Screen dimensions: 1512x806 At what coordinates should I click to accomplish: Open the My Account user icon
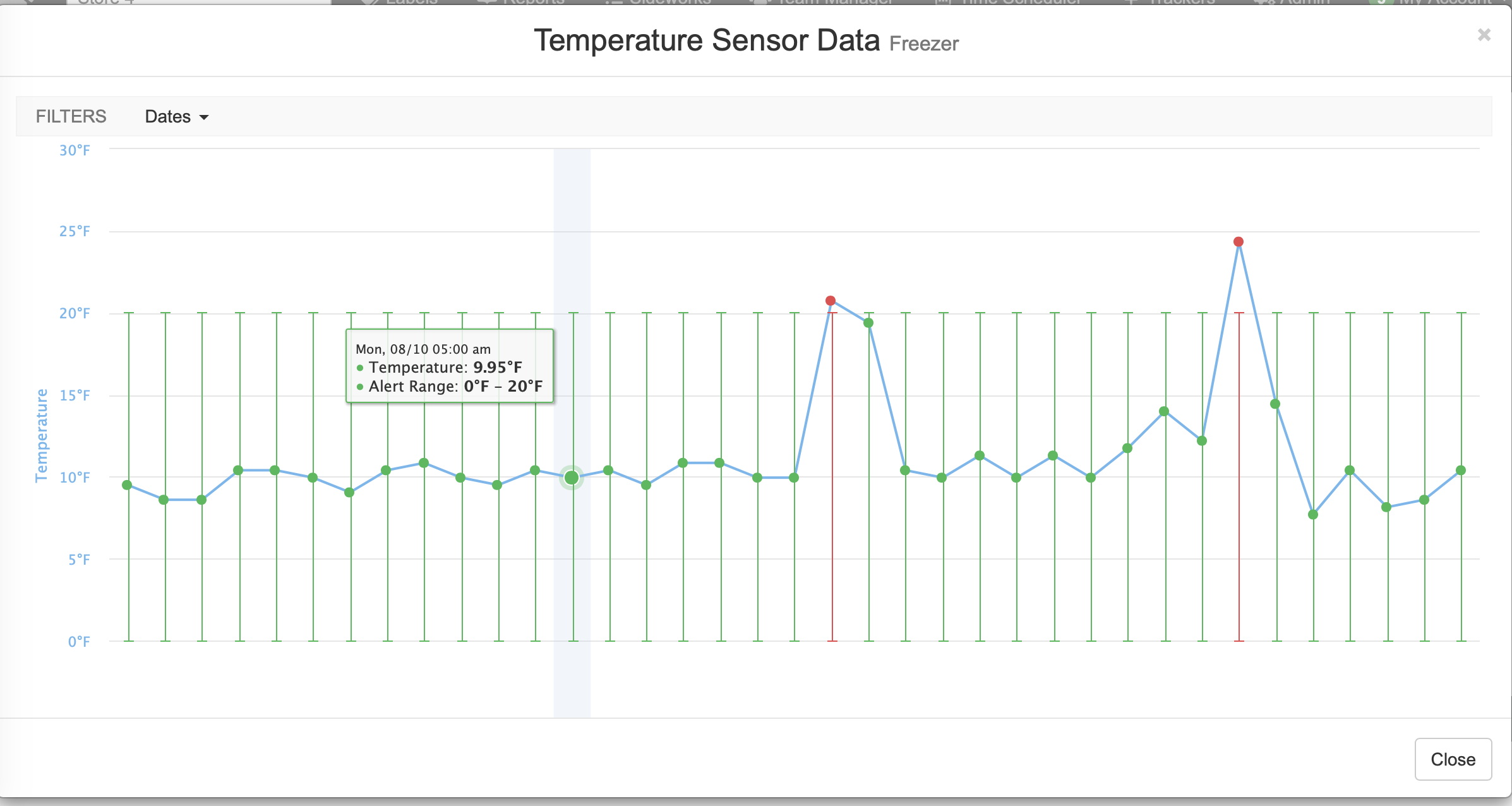tap(1380, 3)
